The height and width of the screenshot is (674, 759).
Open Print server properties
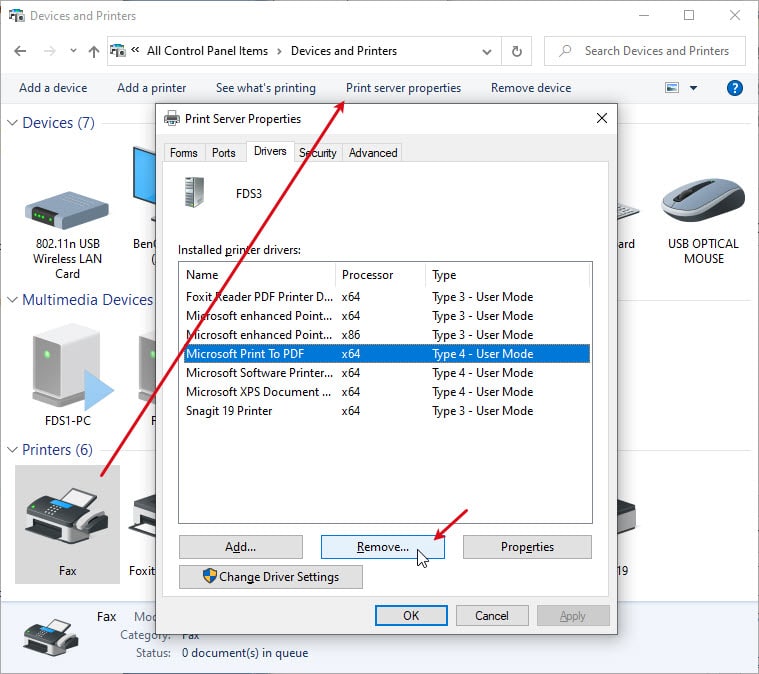403,88
